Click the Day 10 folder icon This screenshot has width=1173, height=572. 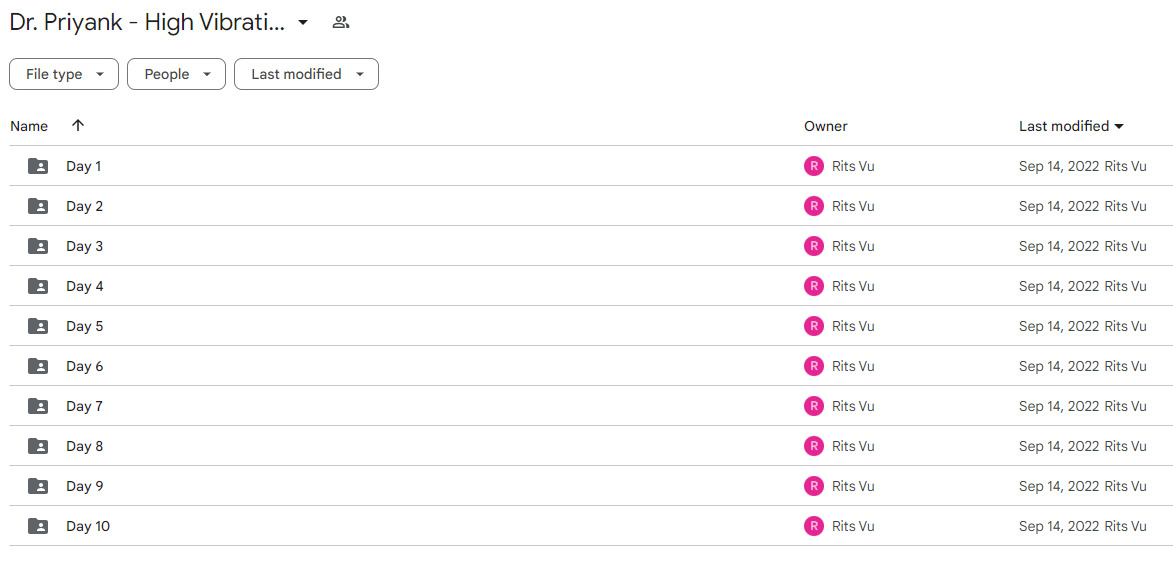(x=38, y=526)
